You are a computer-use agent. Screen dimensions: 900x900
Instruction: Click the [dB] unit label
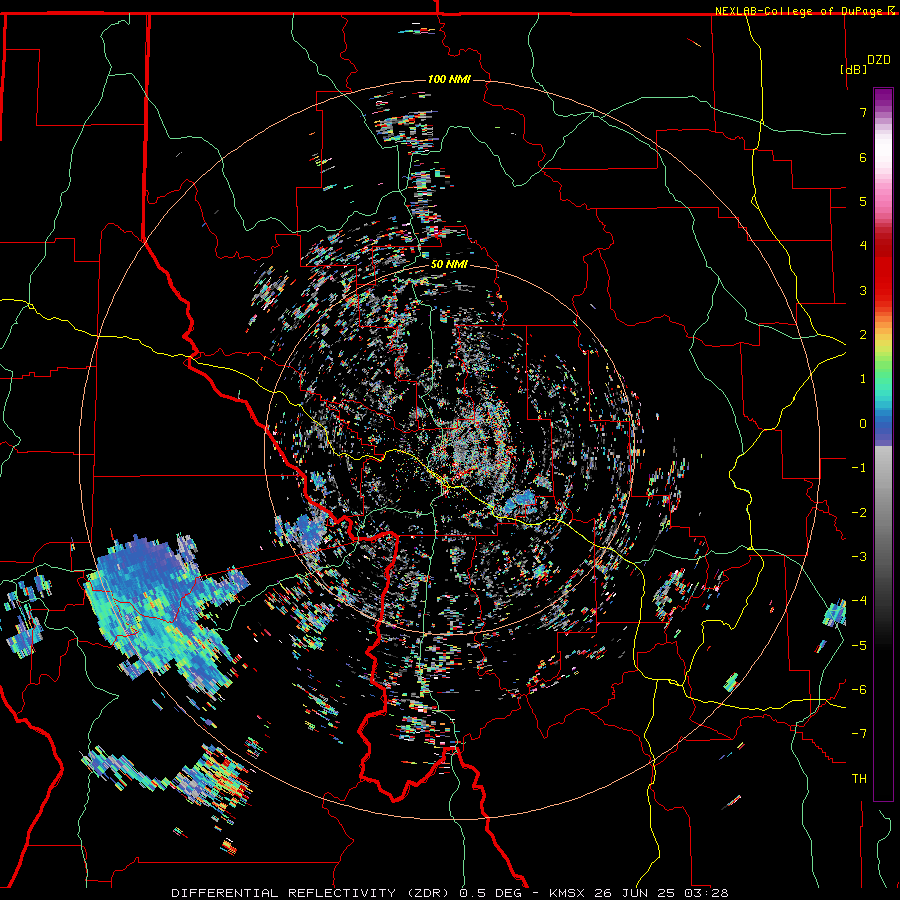tap(854, 69)
